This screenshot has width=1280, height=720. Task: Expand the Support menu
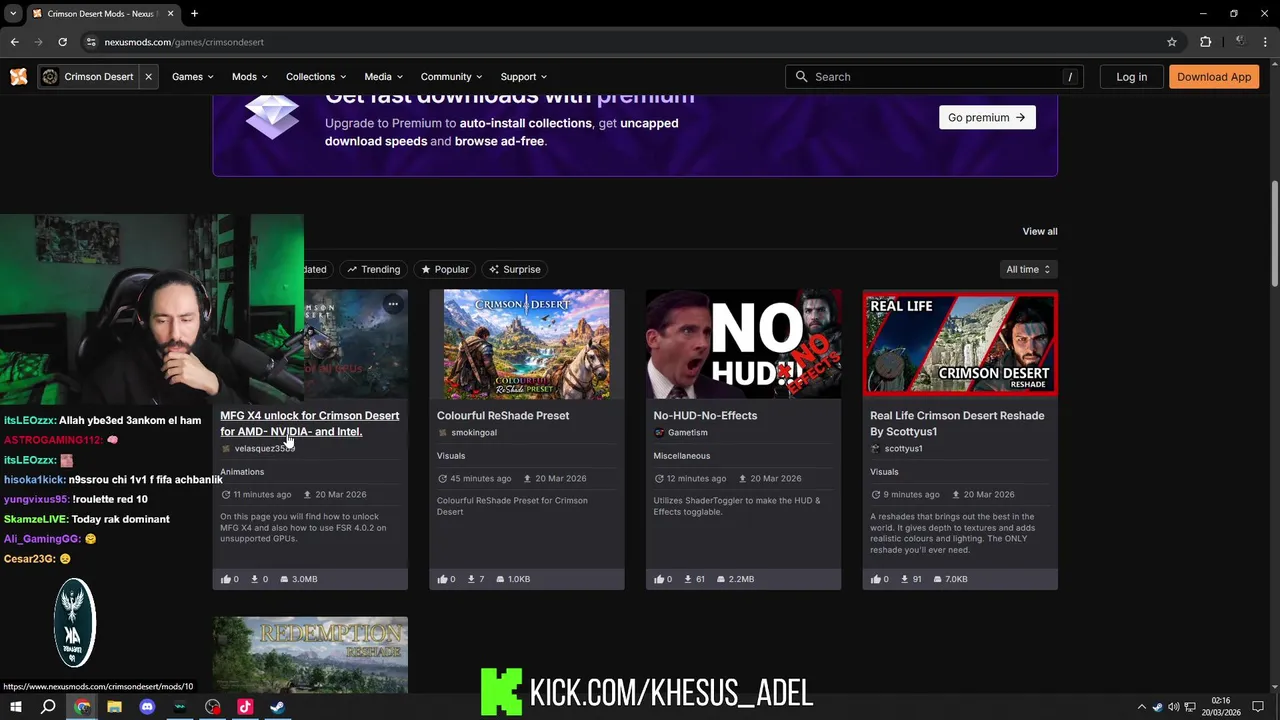point(523,77)
